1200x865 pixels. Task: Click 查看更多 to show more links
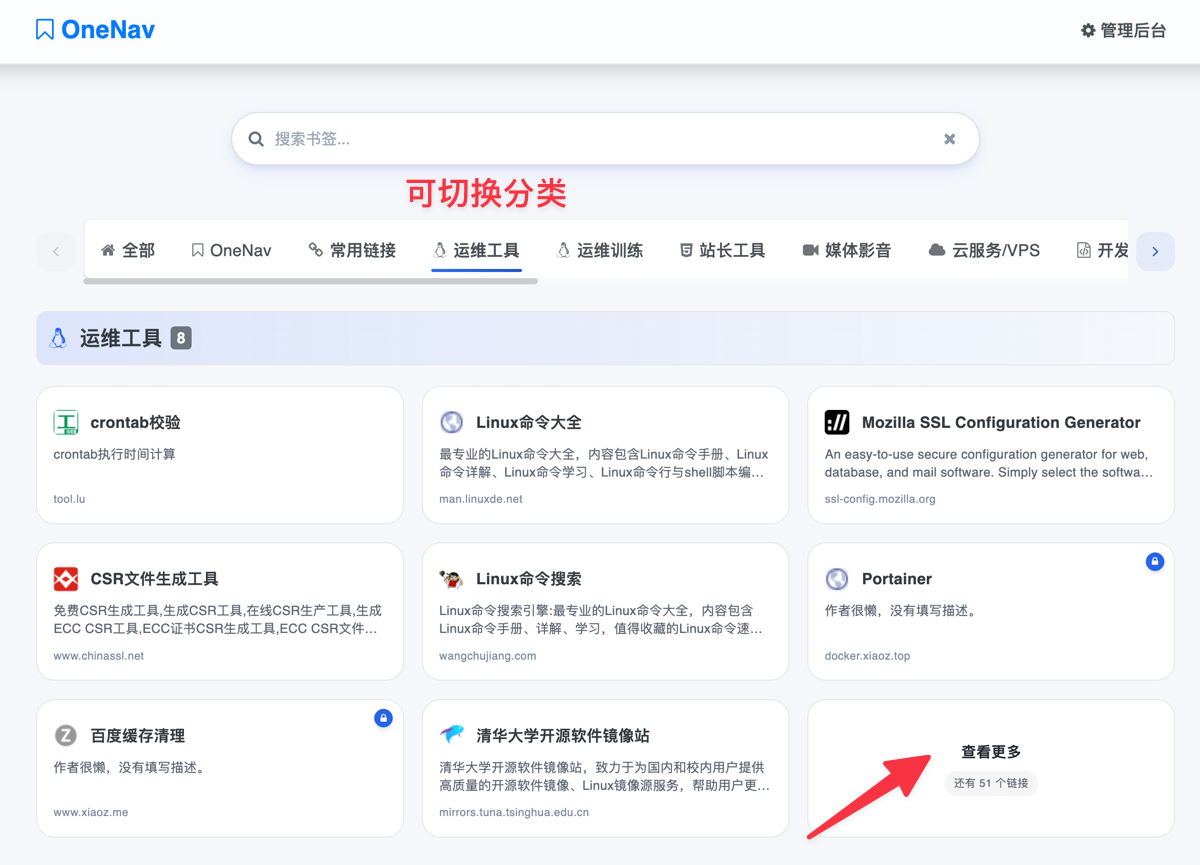[x=991, y=752]
